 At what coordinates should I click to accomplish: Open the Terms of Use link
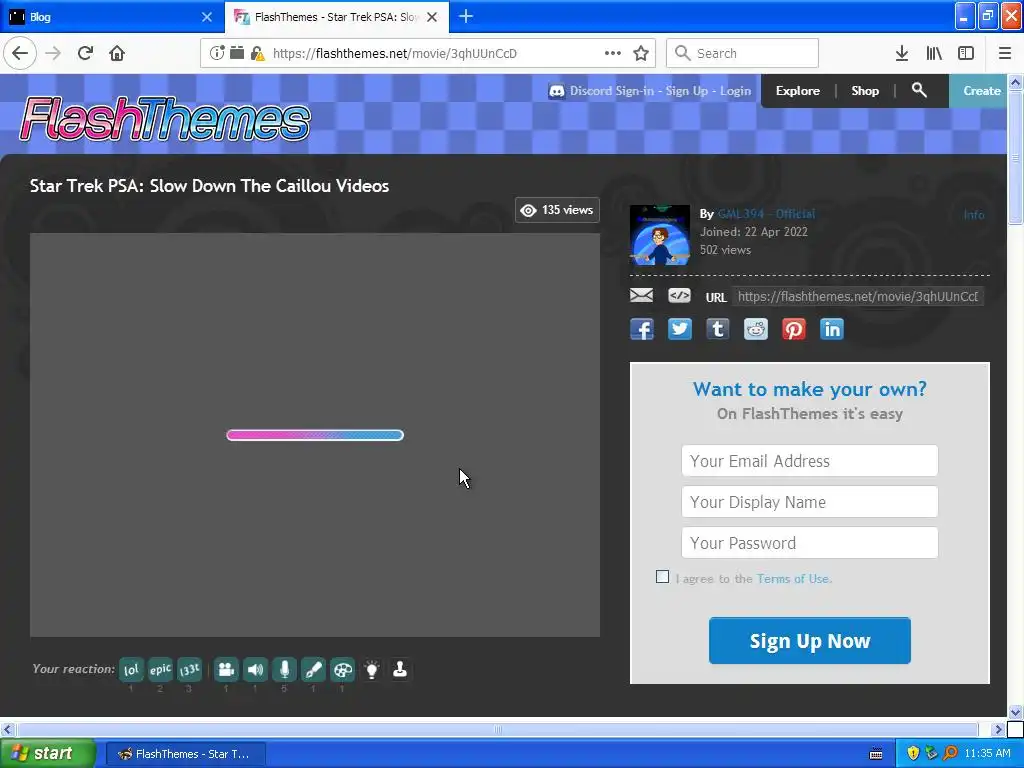[794, 579]
